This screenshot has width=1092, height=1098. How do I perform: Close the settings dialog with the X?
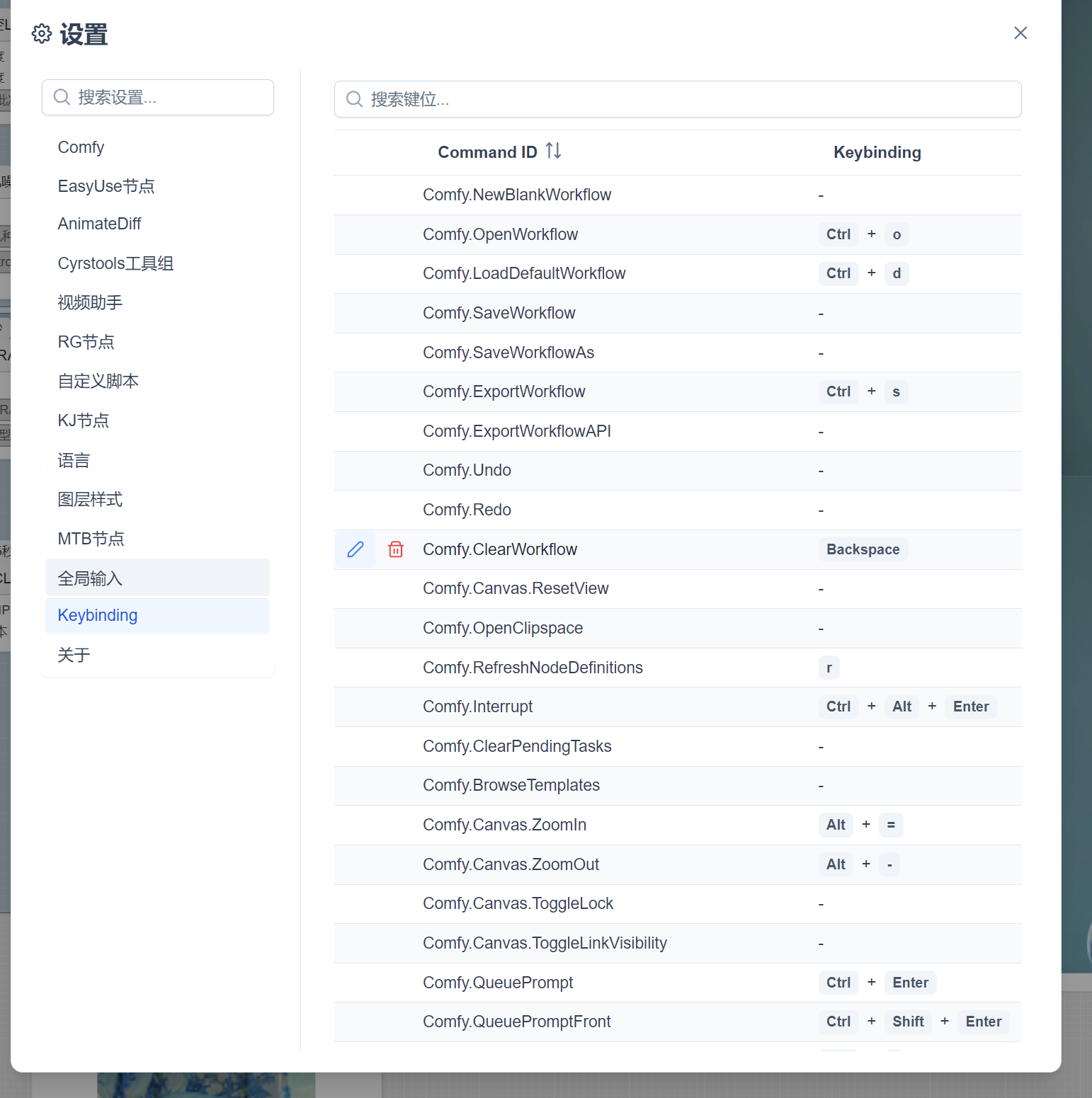tap(1020, 33)
